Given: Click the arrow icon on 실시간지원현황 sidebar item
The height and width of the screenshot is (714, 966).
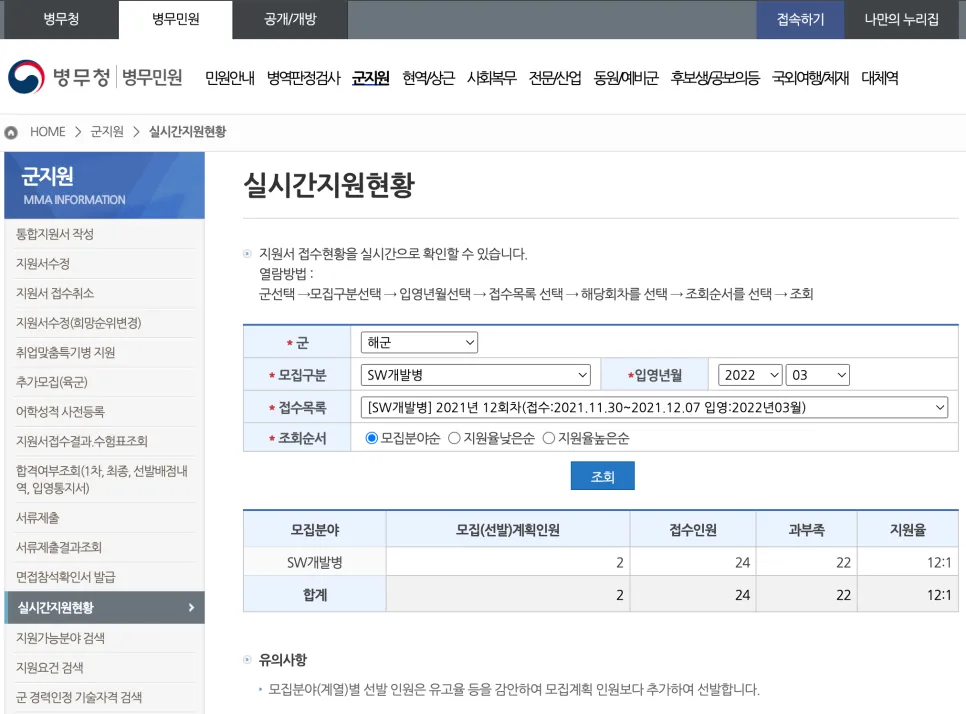Looking at the screenshot, I should (191, 607).
